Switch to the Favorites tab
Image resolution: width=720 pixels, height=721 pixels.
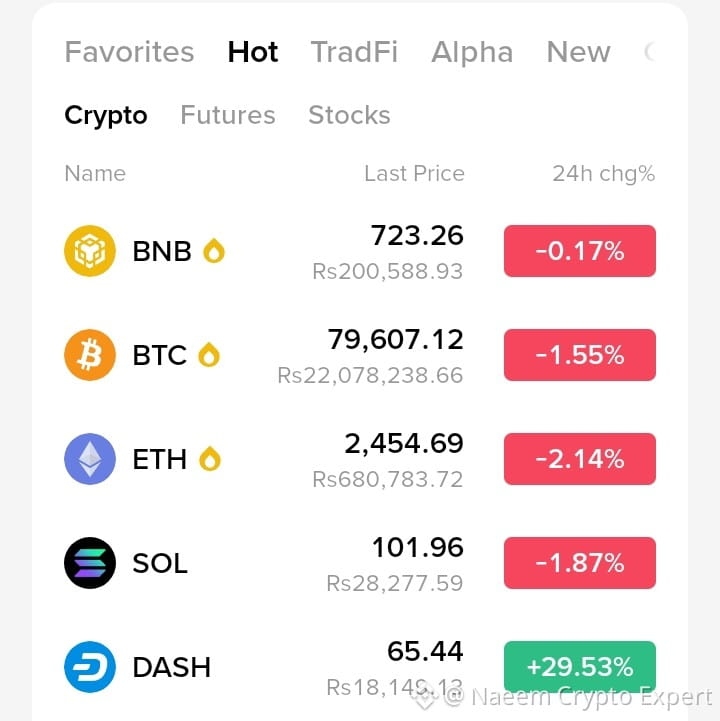pyautogui.click(x=129, y=52)
